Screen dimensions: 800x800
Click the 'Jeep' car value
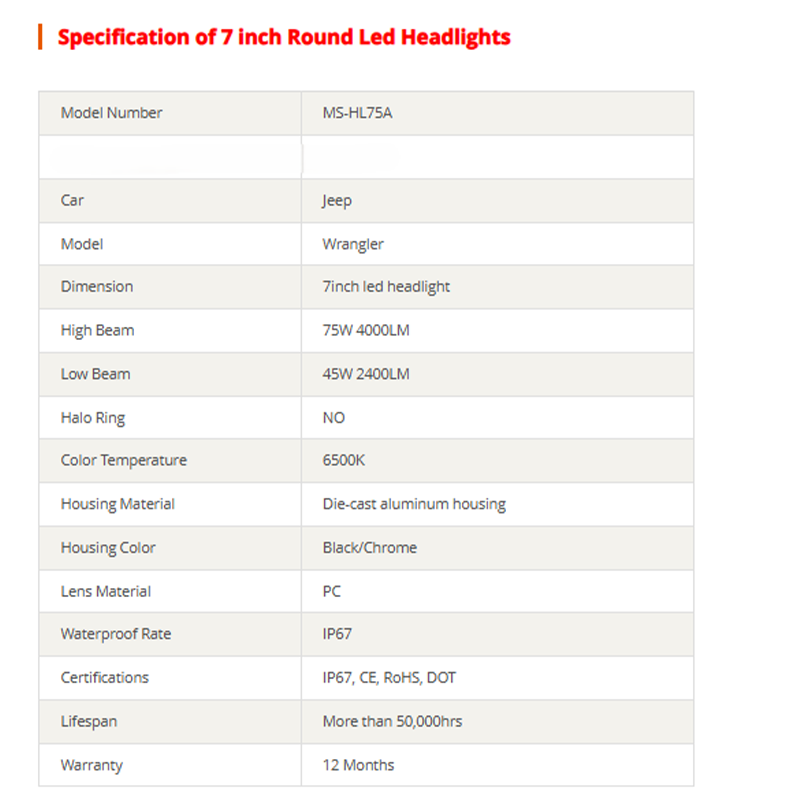click(337, 200)
